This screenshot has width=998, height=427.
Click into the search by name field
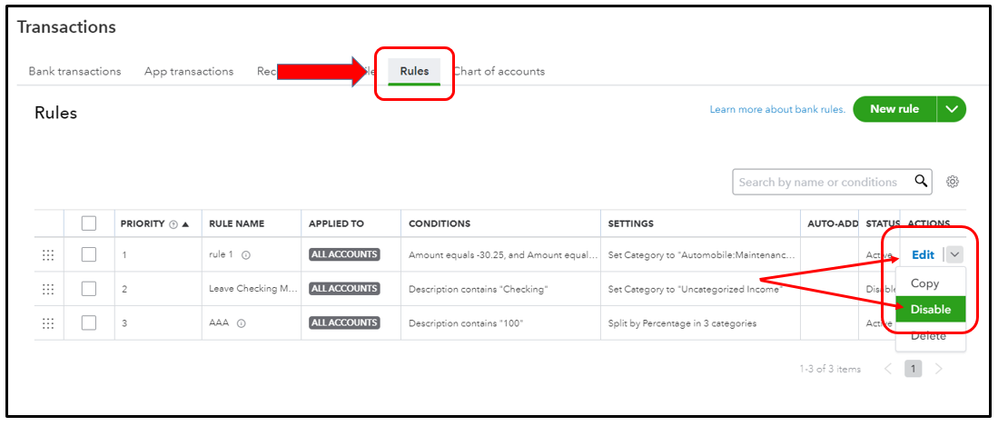pyautogui.click(x=820, y=182)
